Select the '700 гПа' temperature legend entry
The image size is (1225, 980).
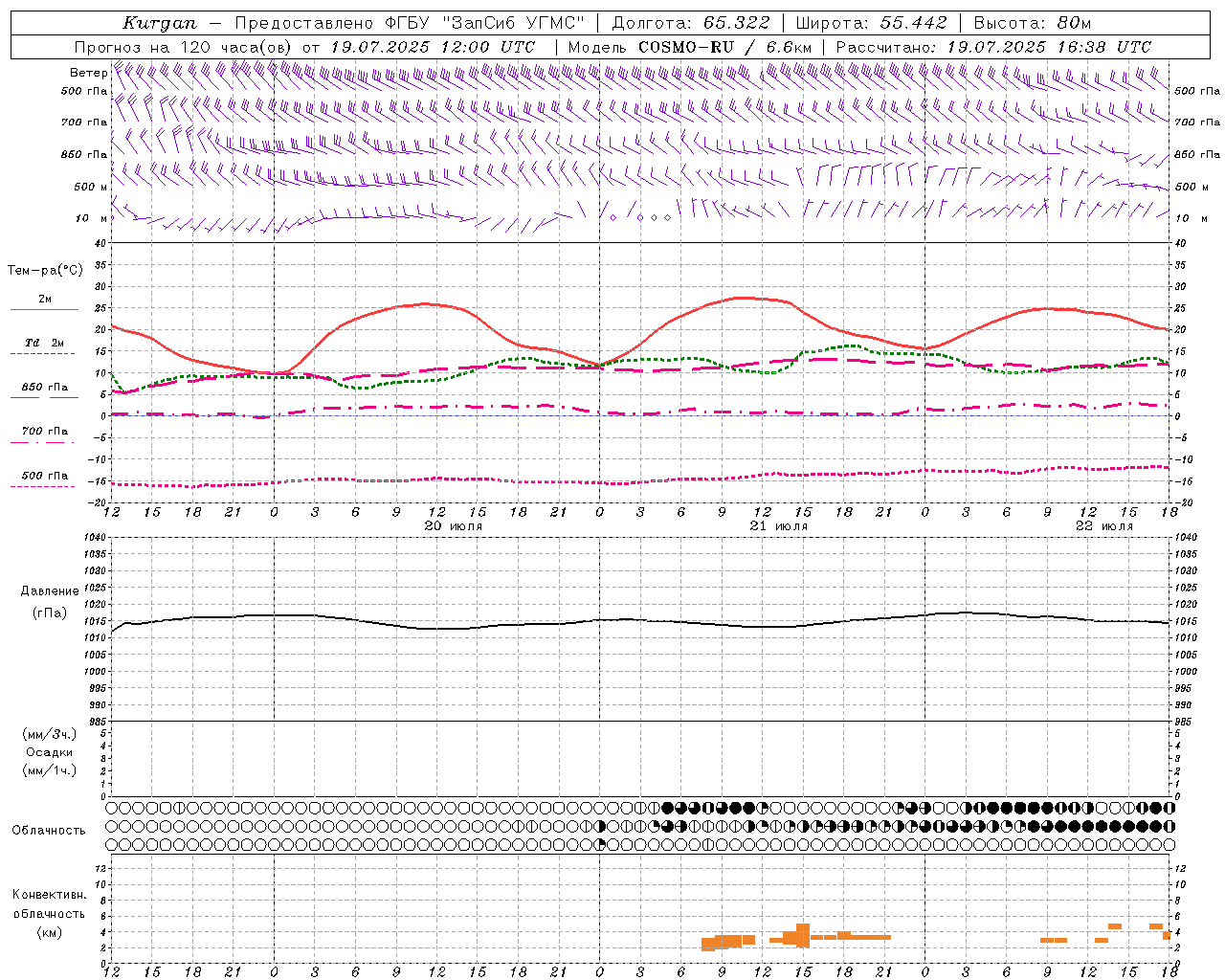click(x=45, y=432)
